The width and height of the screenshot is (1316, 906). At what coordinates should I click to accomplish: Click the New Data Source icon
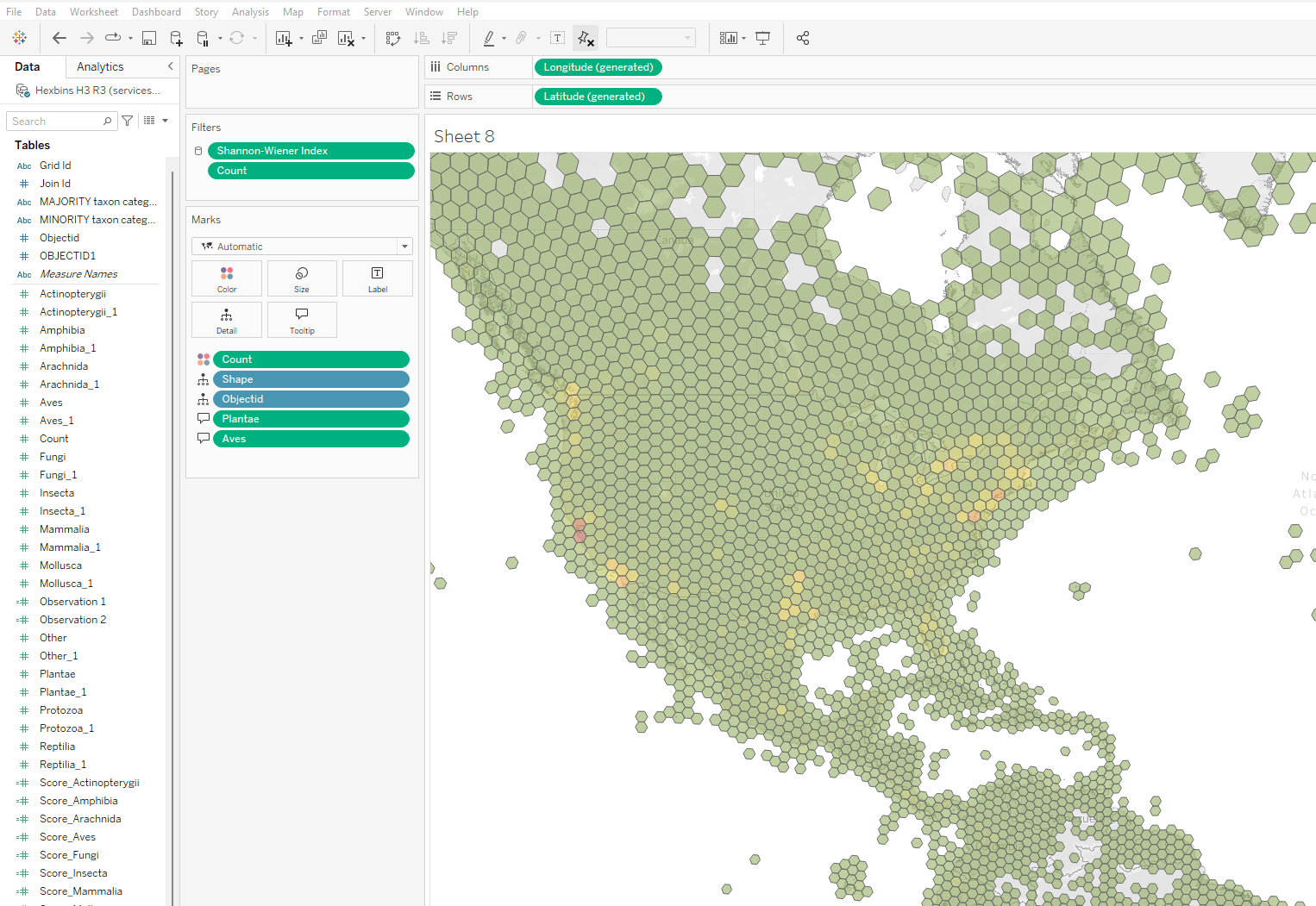[x=176, y=38]
